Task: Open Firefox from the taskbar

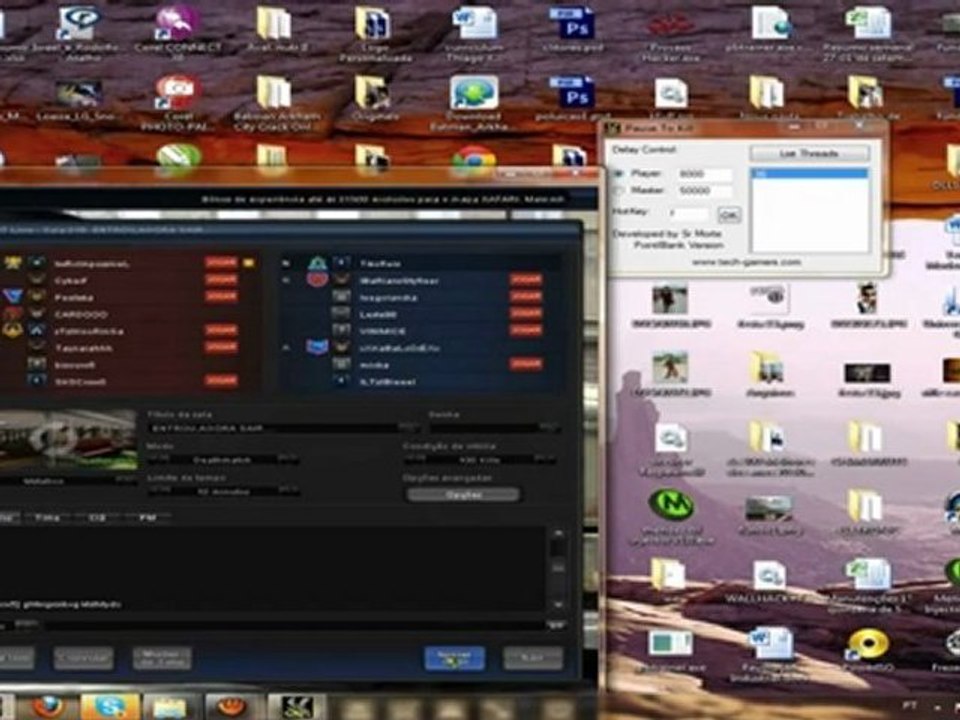Action: point(49,708)
